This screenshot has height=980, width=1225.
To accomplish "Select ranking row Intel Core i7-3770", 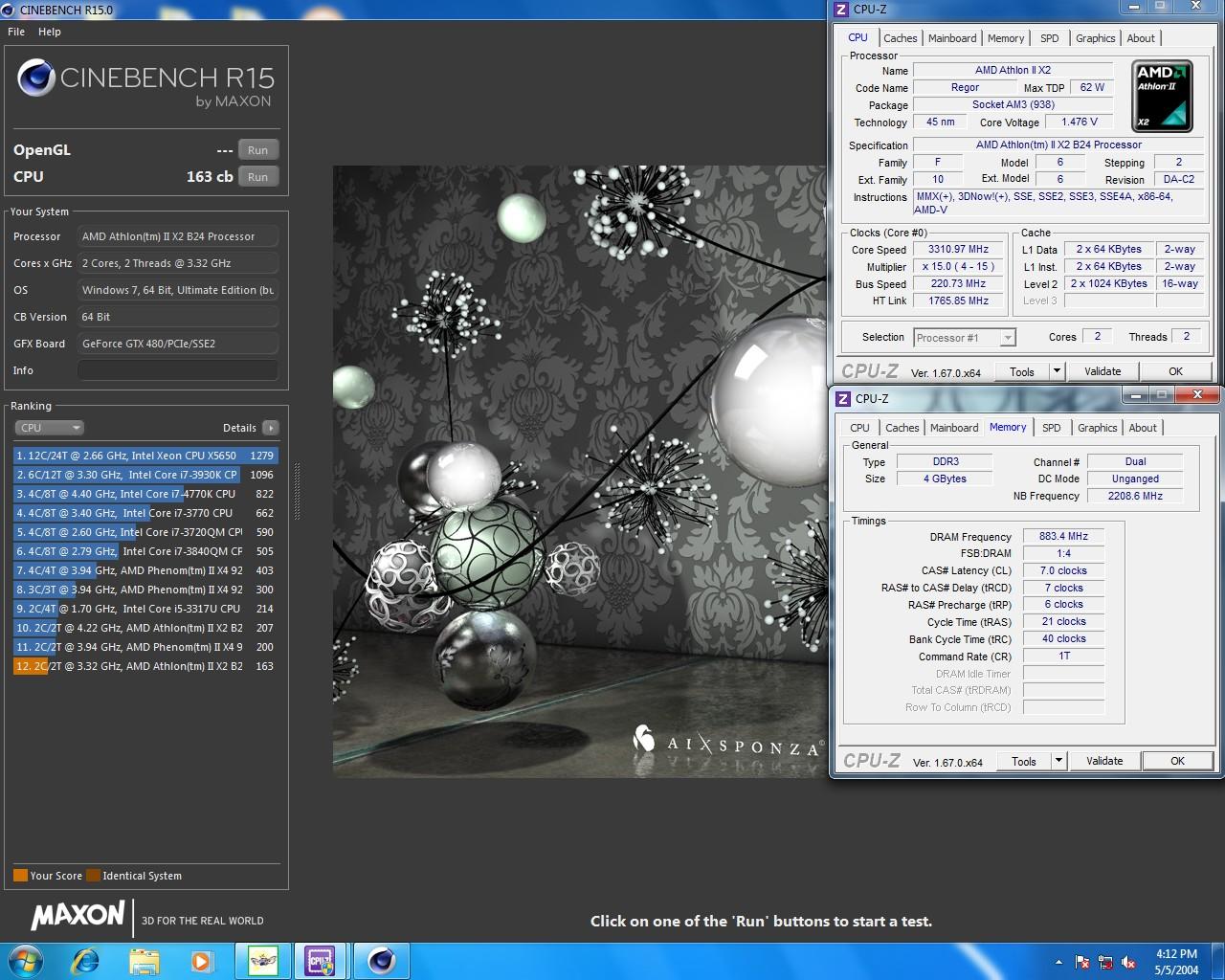I will click(x=145, y=513).
